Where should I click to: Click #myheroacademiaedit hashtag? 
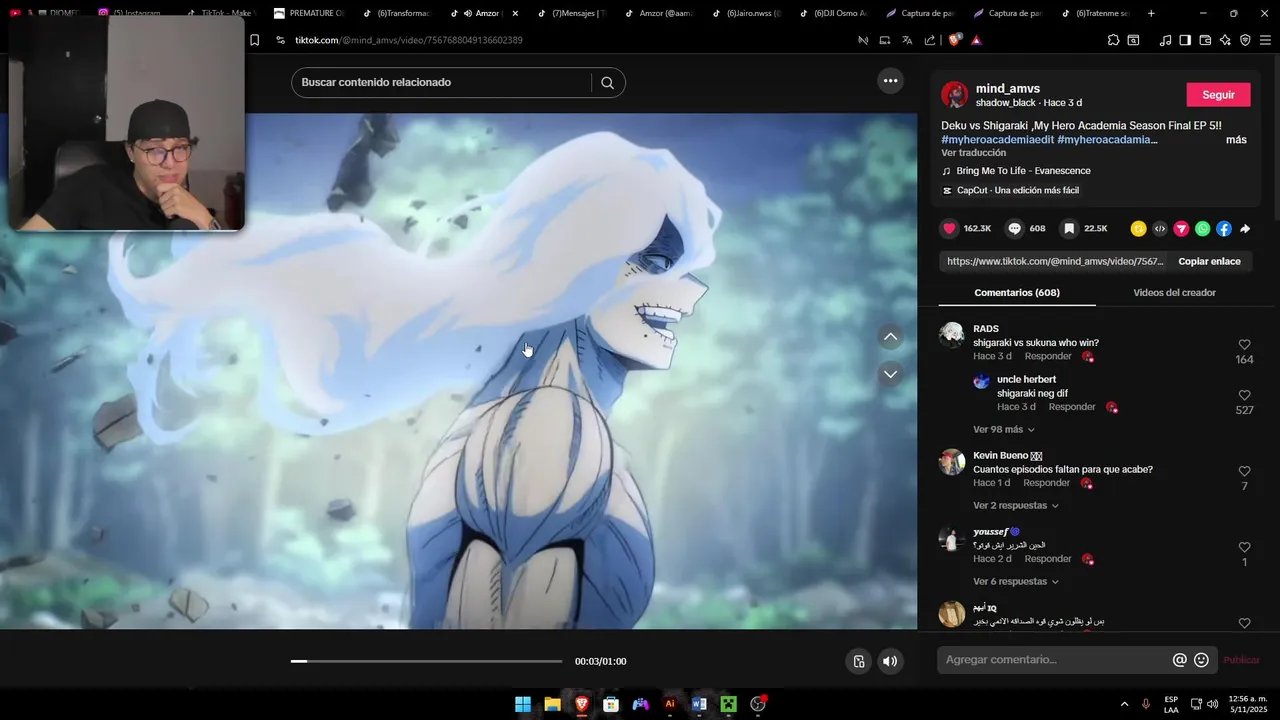(x=997, y=140)
